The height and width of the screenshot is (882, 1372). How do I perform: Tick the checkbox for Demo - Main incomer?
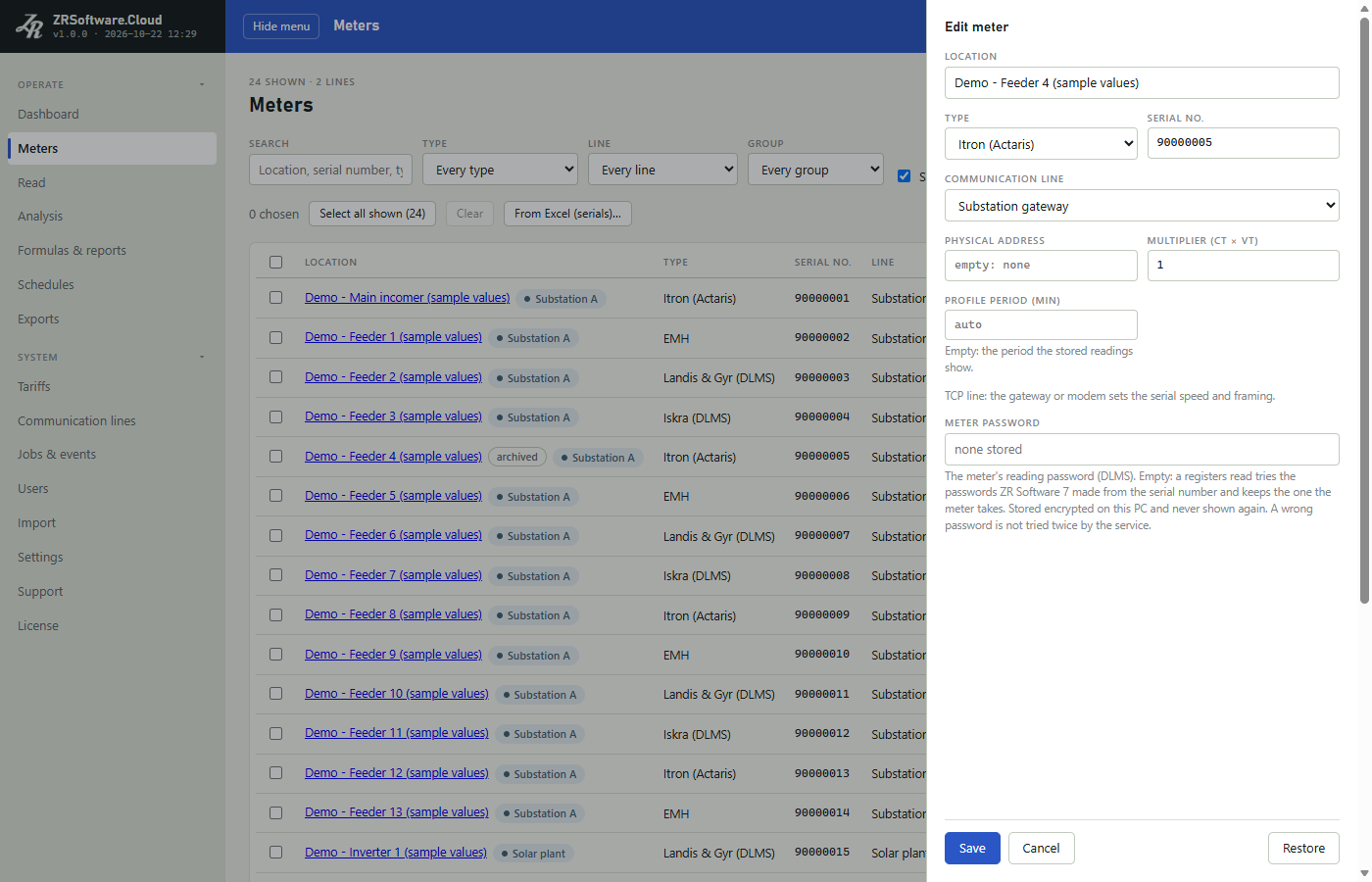point(276,298)
